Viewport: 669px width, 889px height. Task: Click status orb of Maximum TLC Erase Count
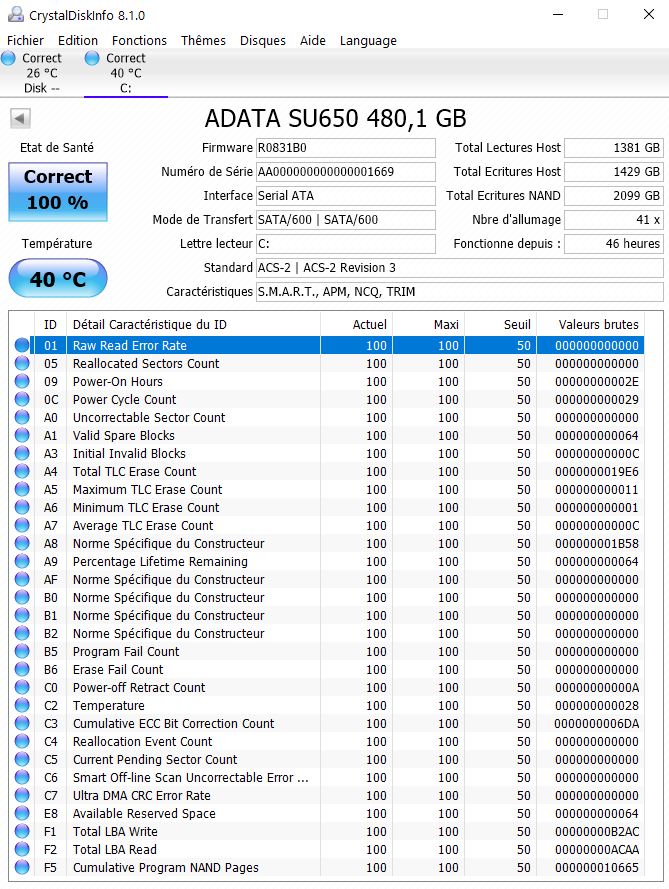[22, 489]
